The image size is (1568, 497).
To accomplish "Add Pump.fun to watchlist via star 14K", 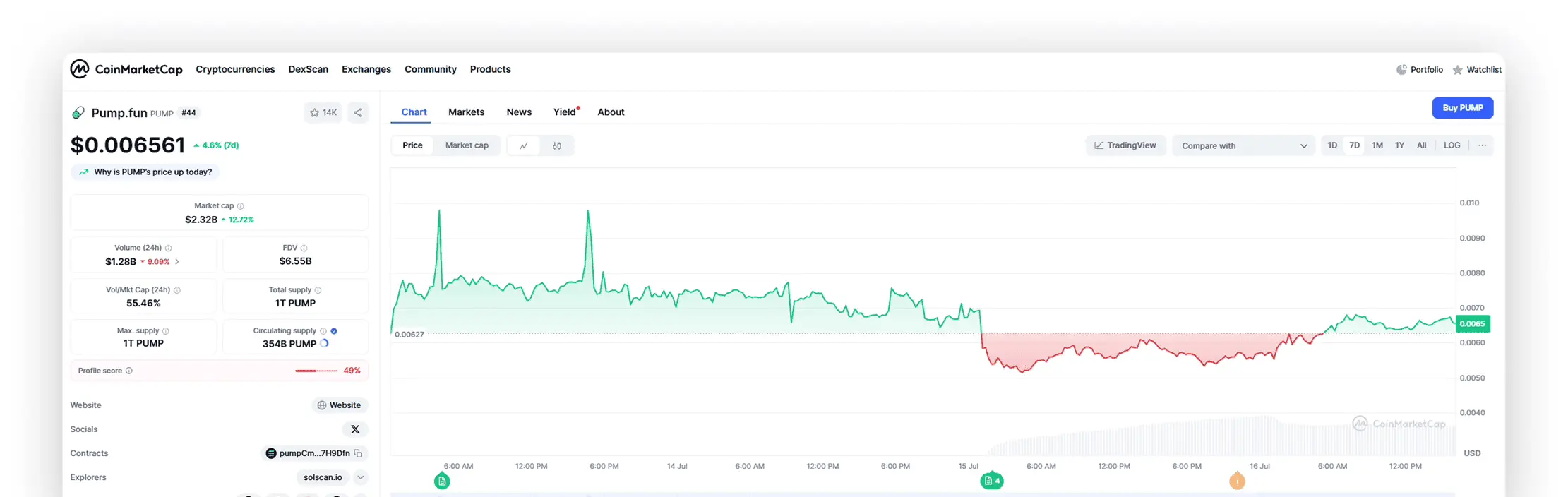I will (x=323, y=112).
